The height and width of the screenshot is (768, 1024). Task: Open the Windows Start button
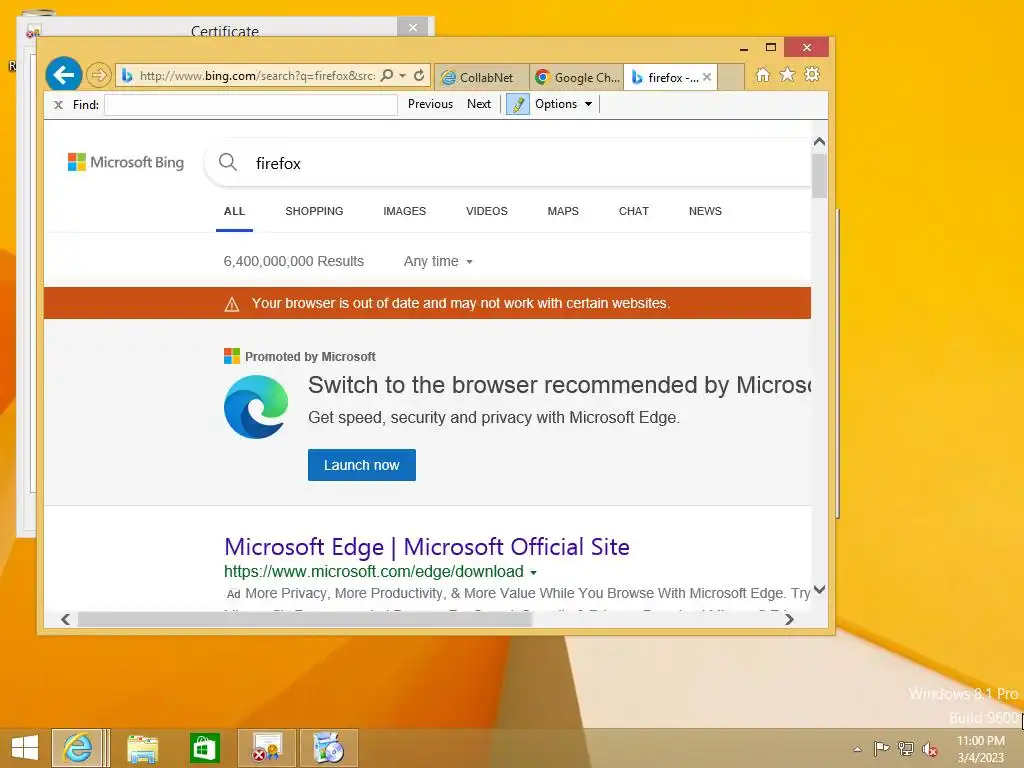[25, 748]
